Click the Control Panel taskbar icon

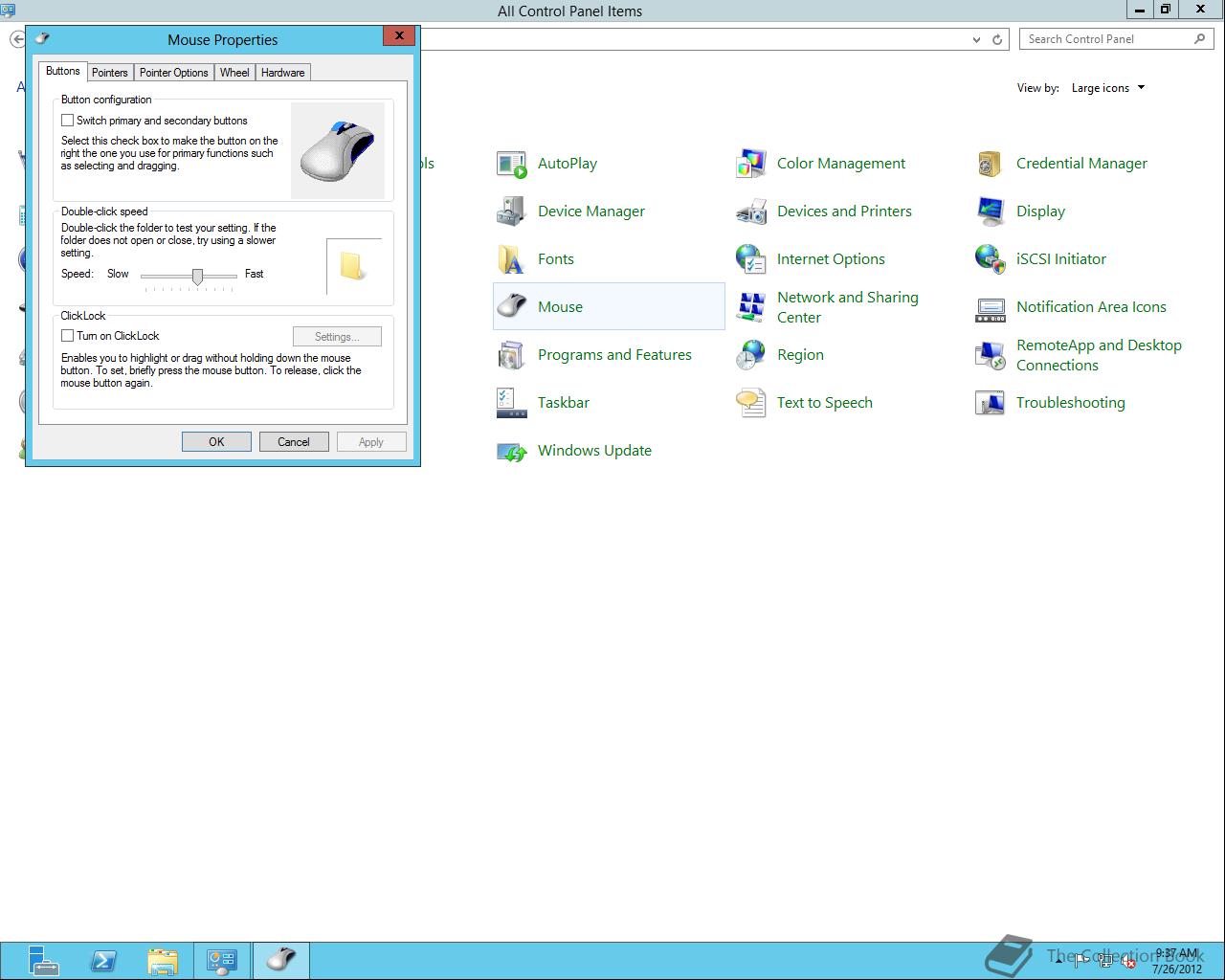(x=222, y=961)
